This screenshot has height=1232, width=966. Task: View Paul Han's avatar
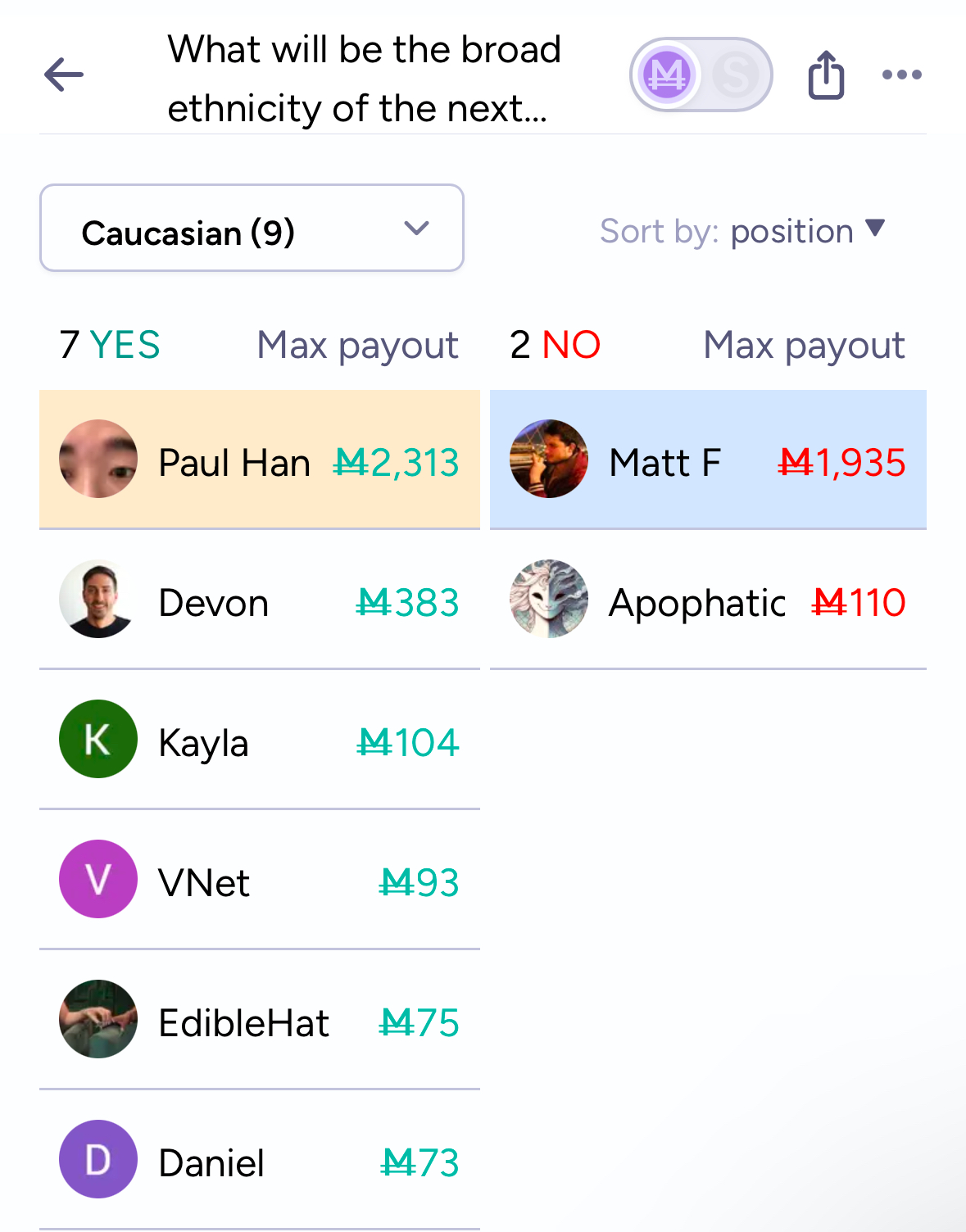point(98,459)
